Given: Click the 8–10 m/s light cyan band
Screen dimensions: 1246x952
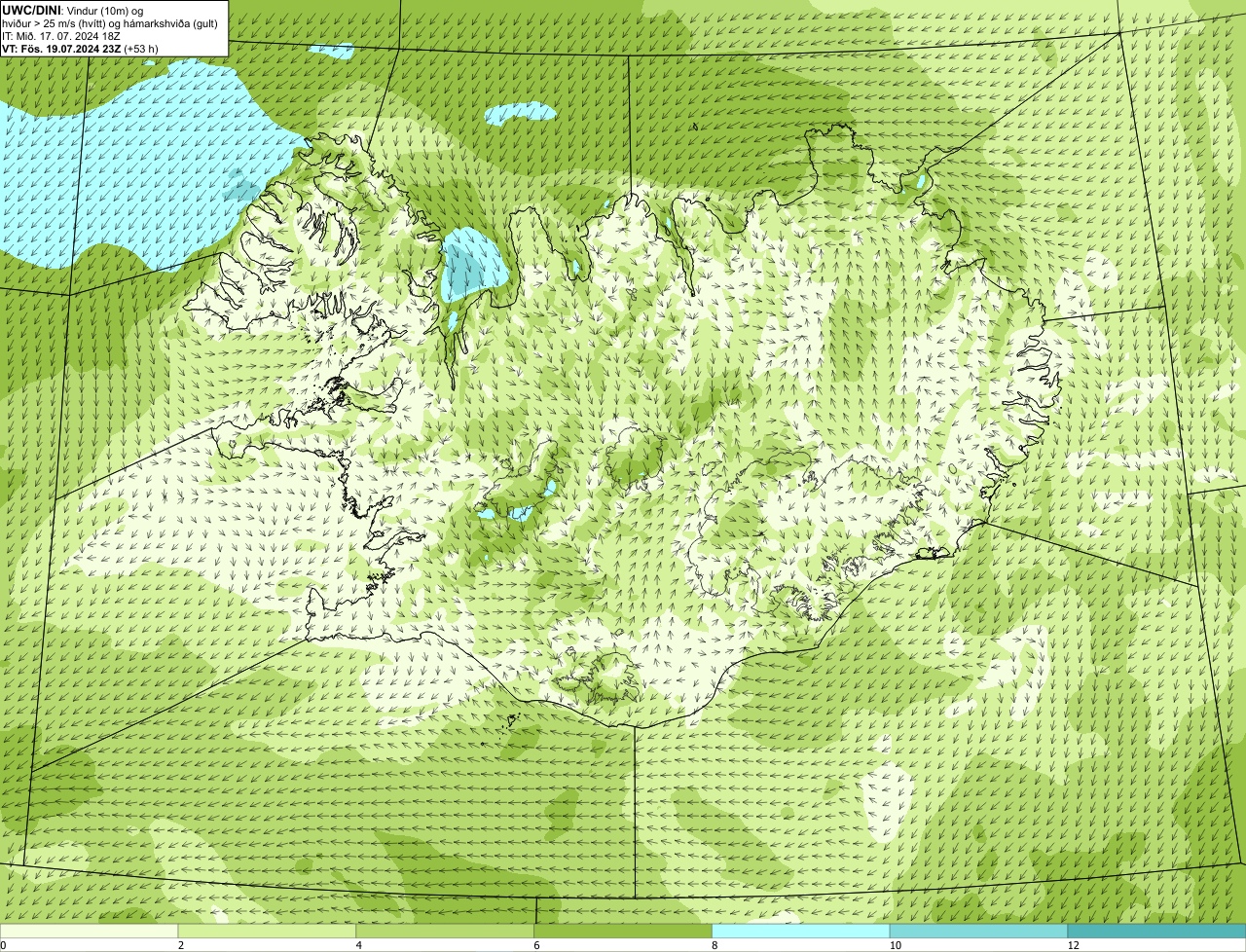Looking at the screenshot, I should (801, 931).
